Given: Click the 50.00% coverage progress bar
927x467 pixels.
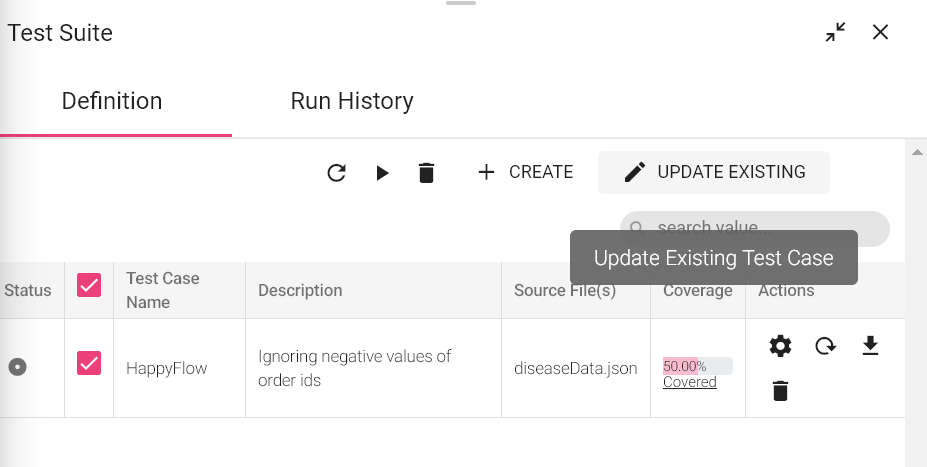Looking at the screenshot, I should (697, 366).
